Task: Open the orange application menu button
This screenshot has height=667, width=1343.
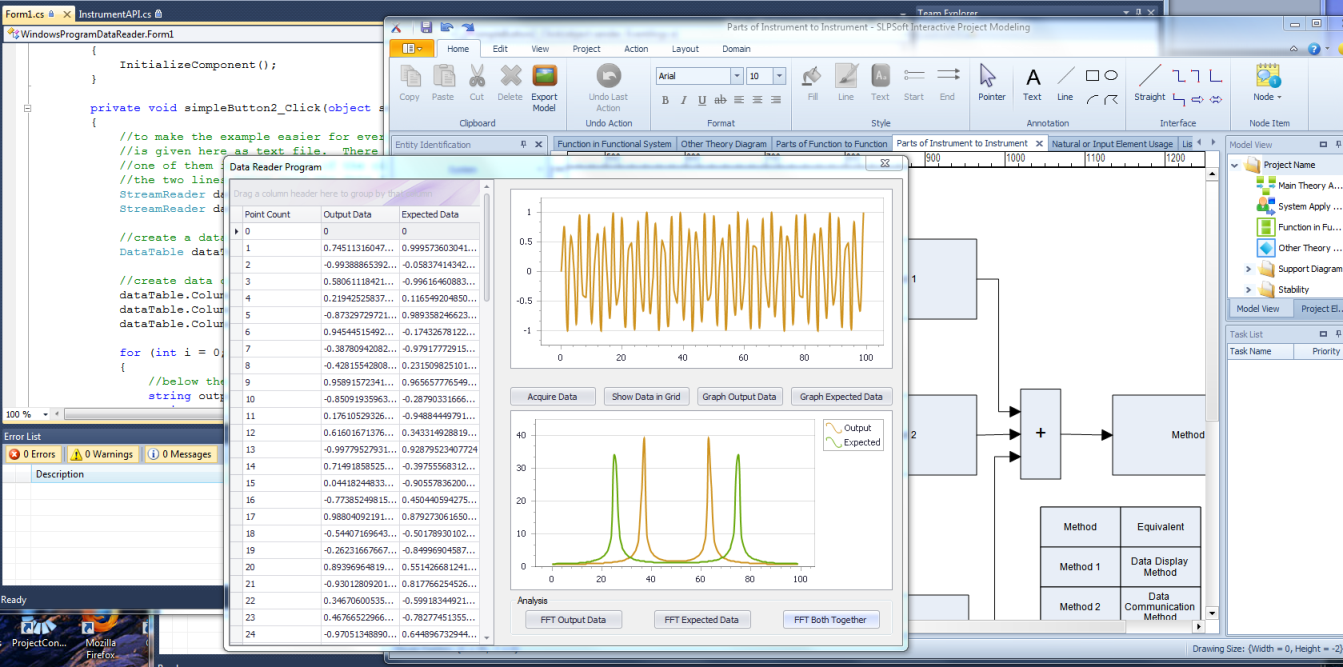Action: (x=412, y=48)
